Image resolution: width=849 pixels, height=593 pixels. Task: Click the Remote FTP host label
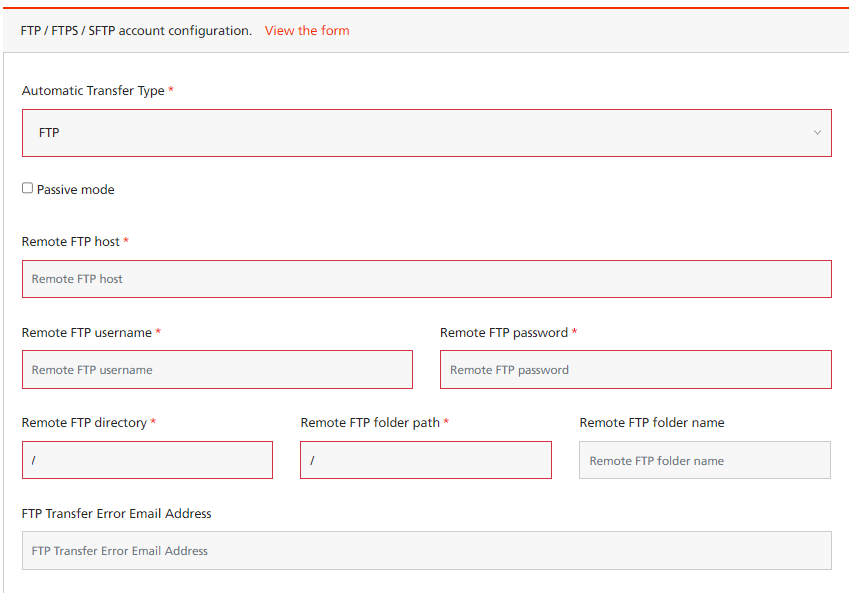(70, 242)
